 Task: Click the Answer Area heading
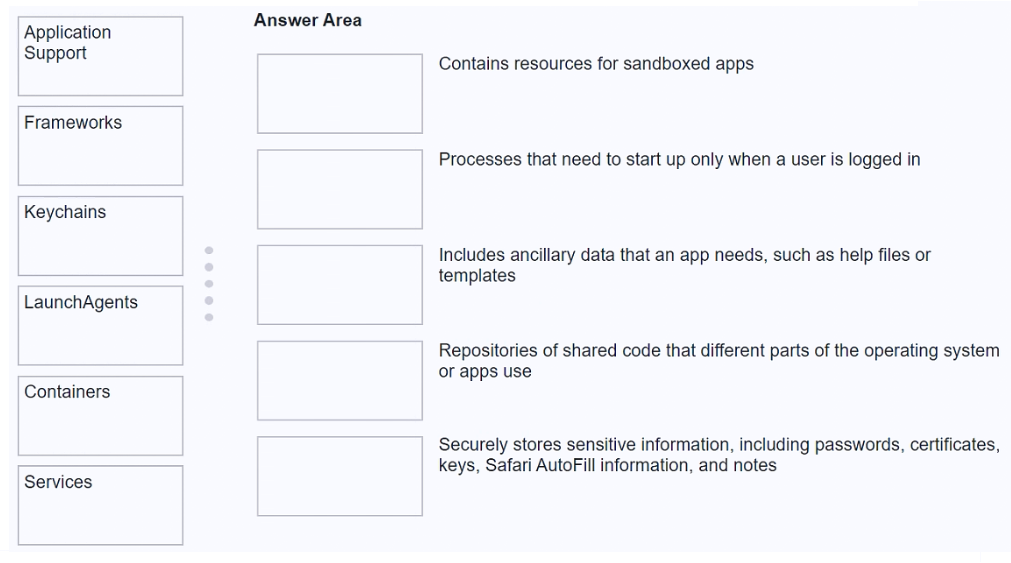[308, 20]
